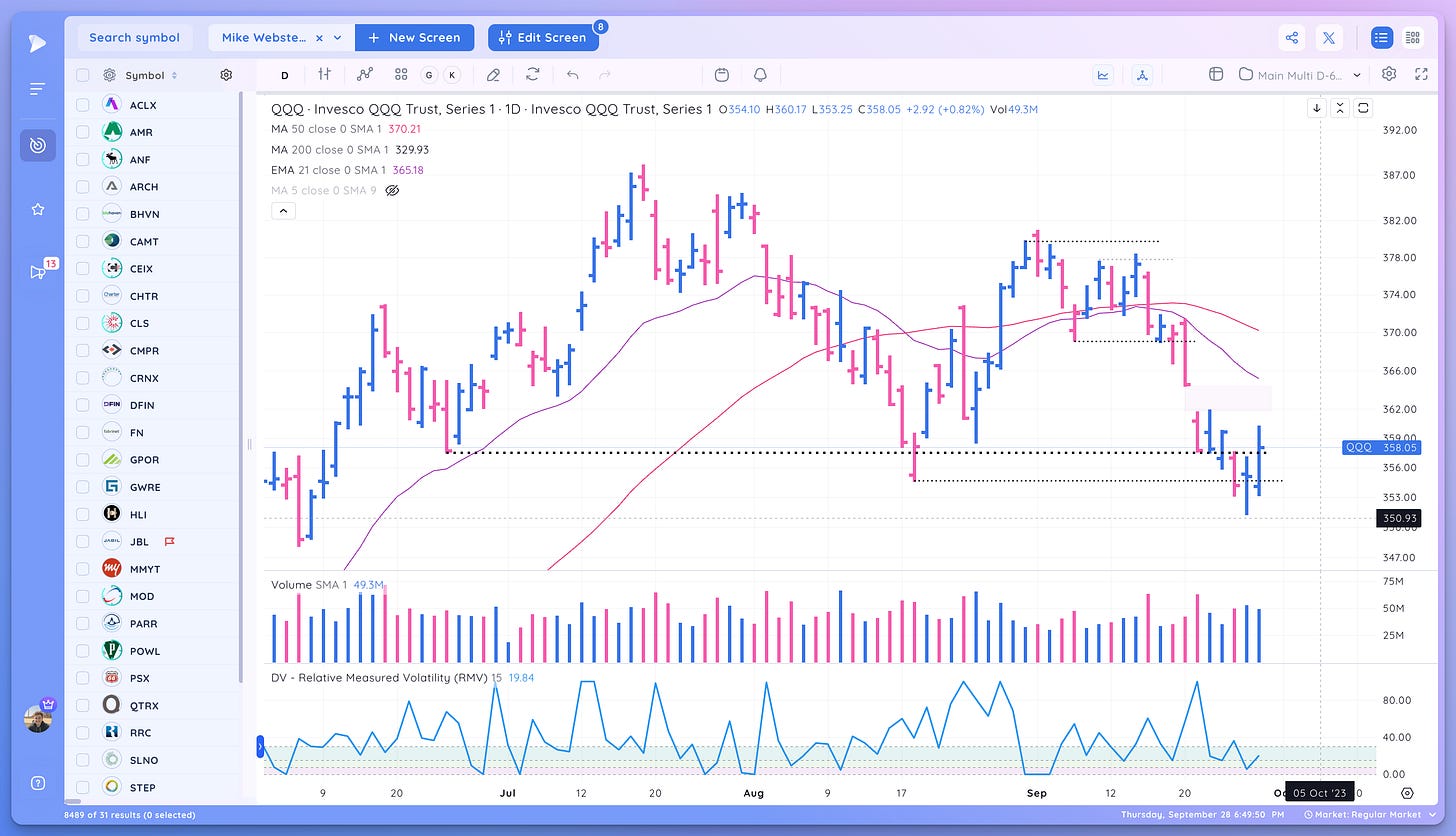Select the Mike Webster screen tab
The image size is (1456, 836).
266,38
